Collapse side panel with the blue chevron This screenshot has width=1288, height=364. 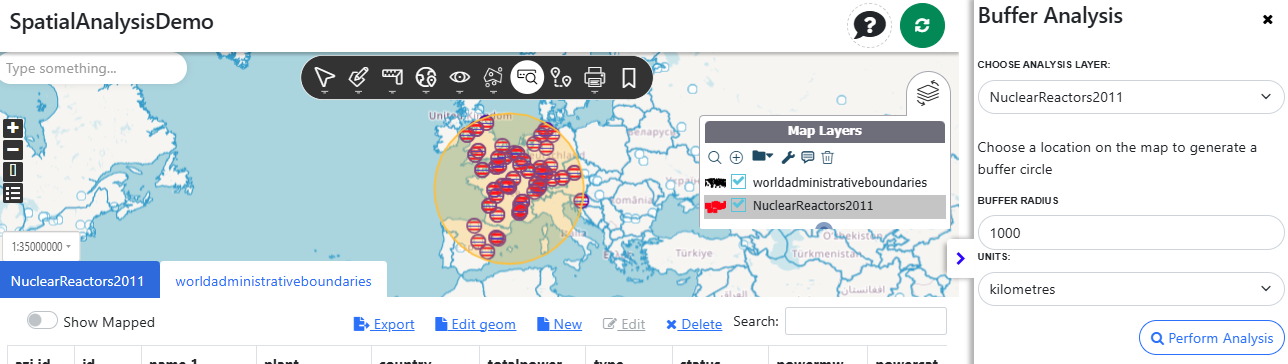click(x=960, y=258)
